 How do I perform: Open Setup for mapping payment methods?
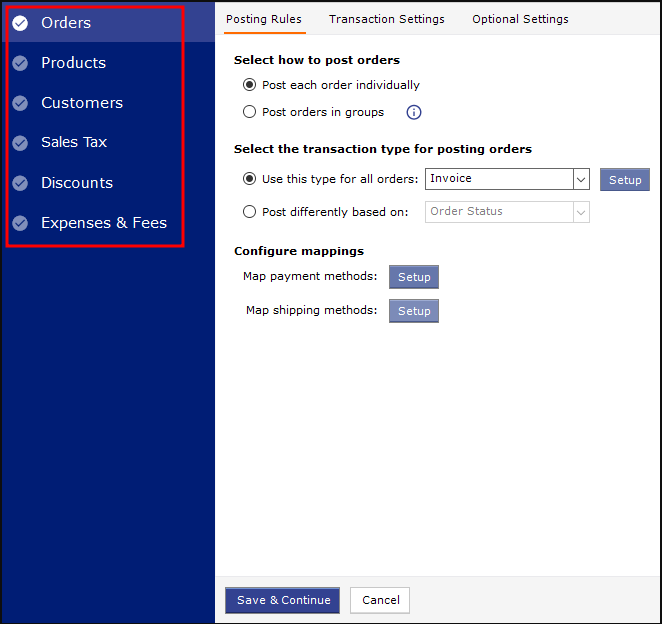414,277
